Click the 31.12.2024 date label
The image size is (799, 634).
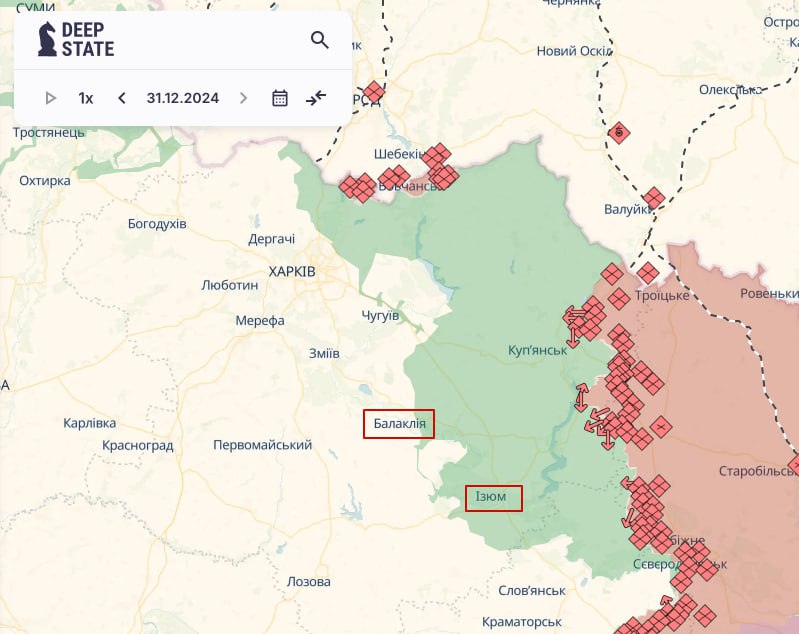tap(182, 98)
